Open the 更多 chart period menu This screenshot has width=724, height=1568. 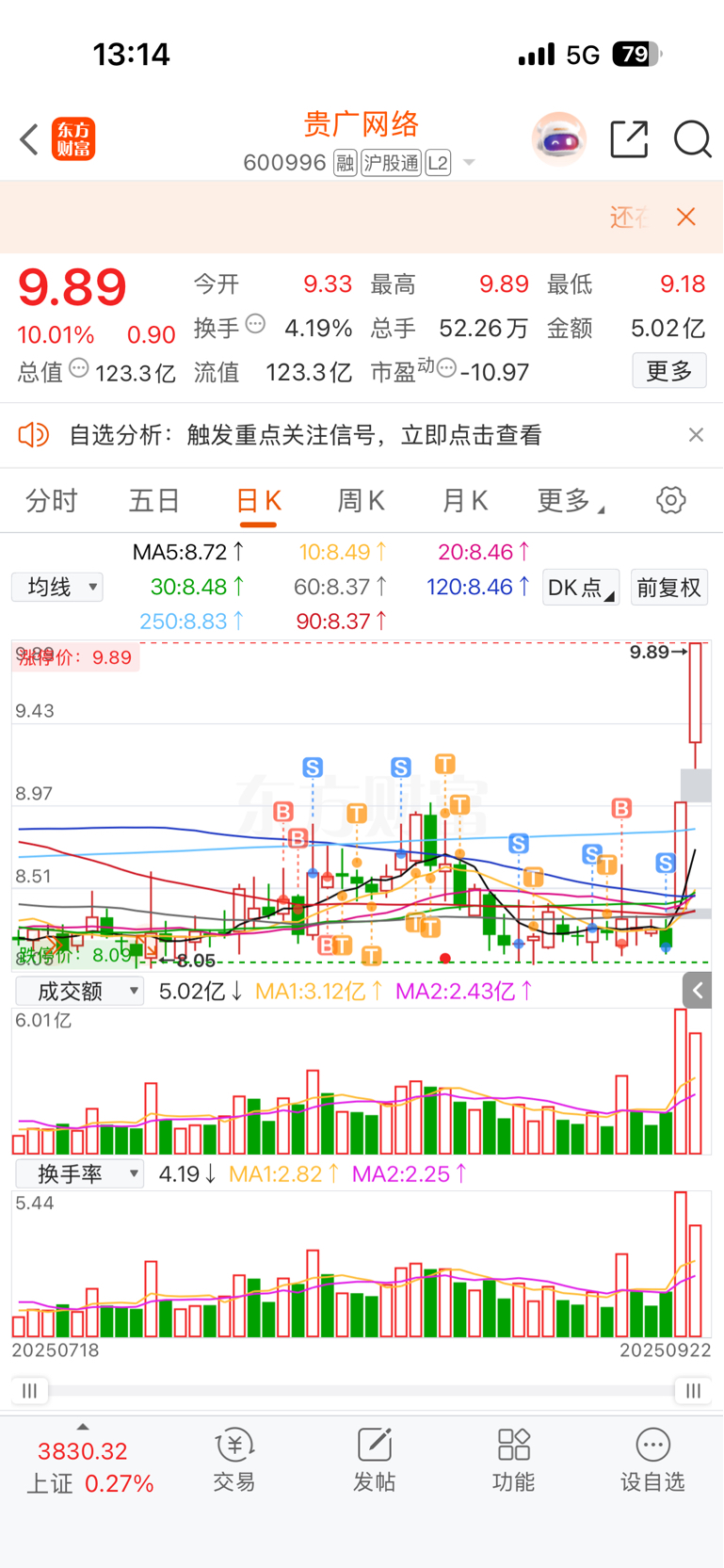(x=571, y=500)
